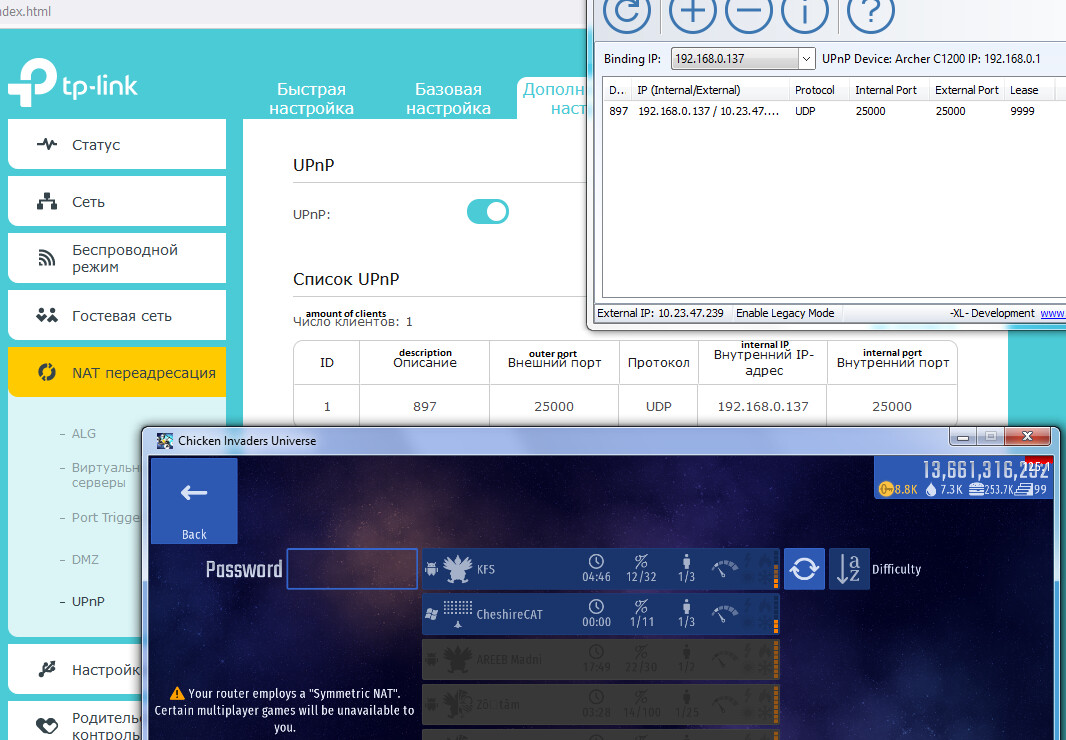1066x740 pixels.
Task: Select the DMZ menu entry
Action: coord(85,559)
